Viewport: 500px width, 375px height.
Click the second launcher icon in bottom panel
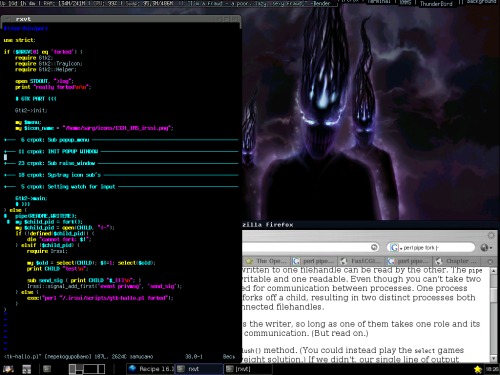[27, 369]
